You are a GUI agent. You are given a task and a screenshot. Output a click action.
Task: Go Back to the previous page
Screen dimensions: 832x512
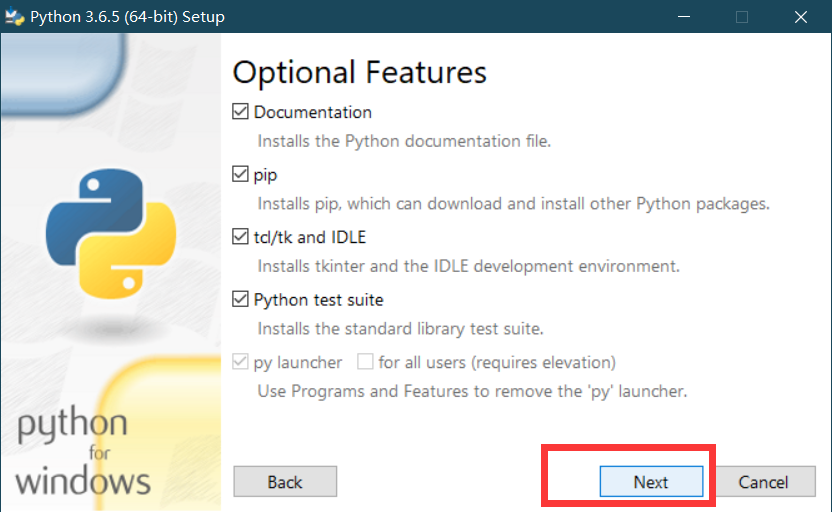click(x=285, y=482)
